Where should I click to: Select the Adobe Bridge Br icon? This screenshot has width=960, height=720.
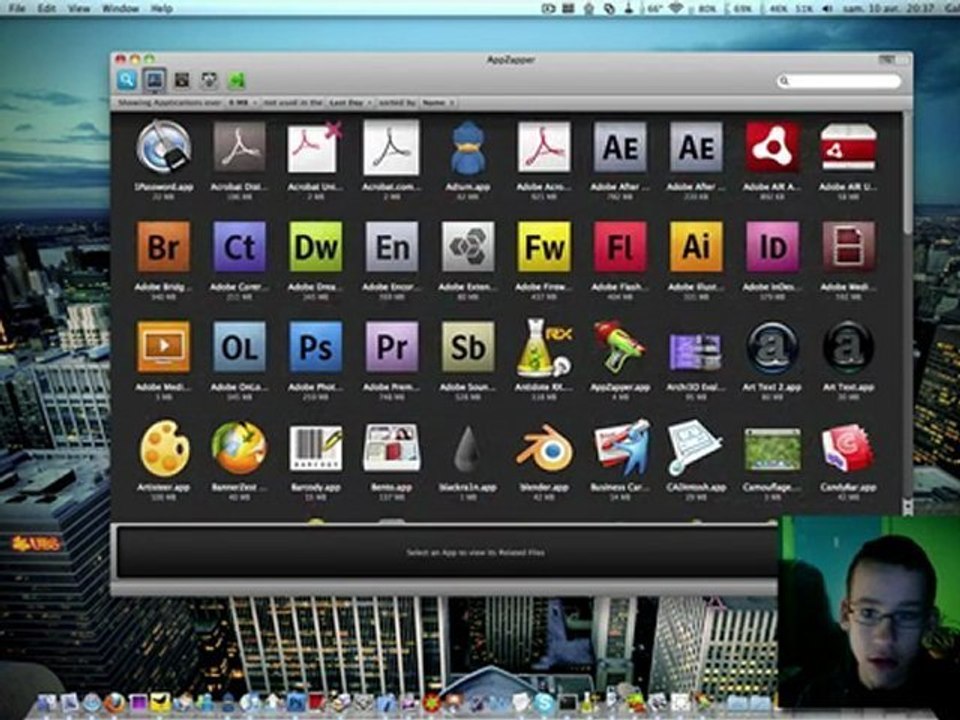coord(163,247)
